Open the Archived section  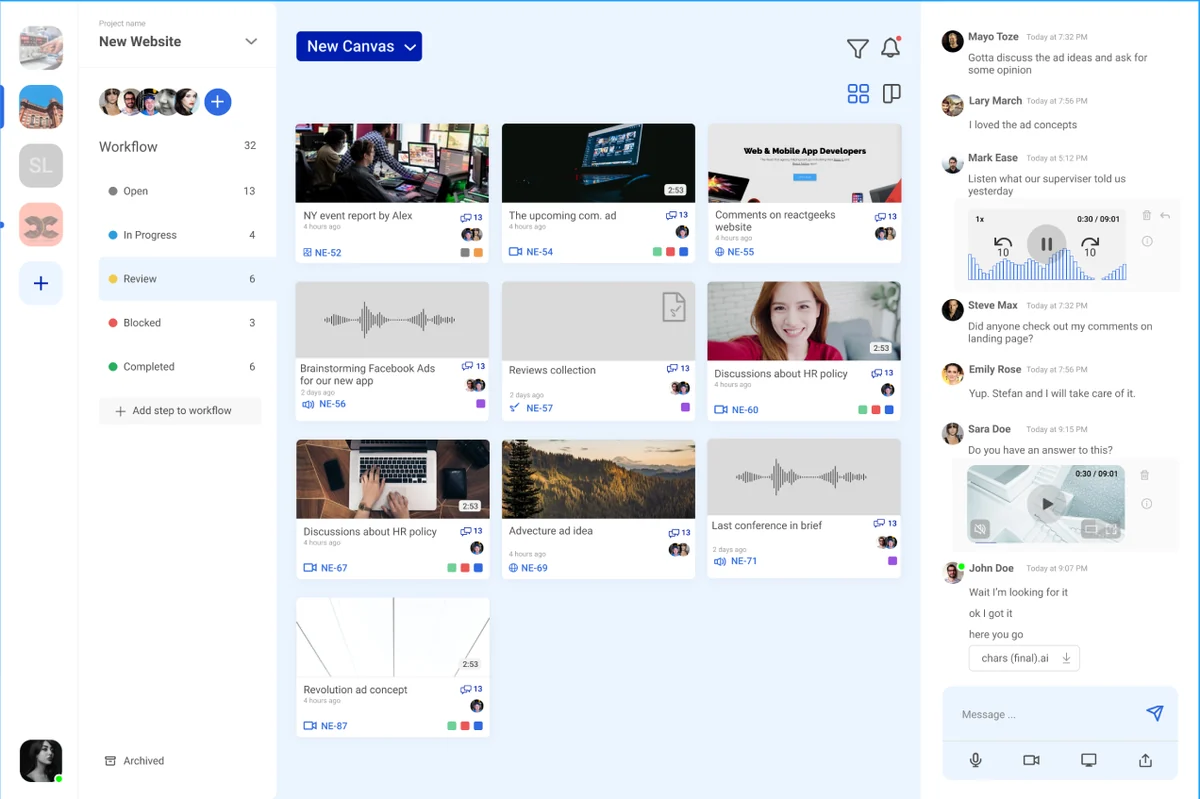(x=135, y=761)
